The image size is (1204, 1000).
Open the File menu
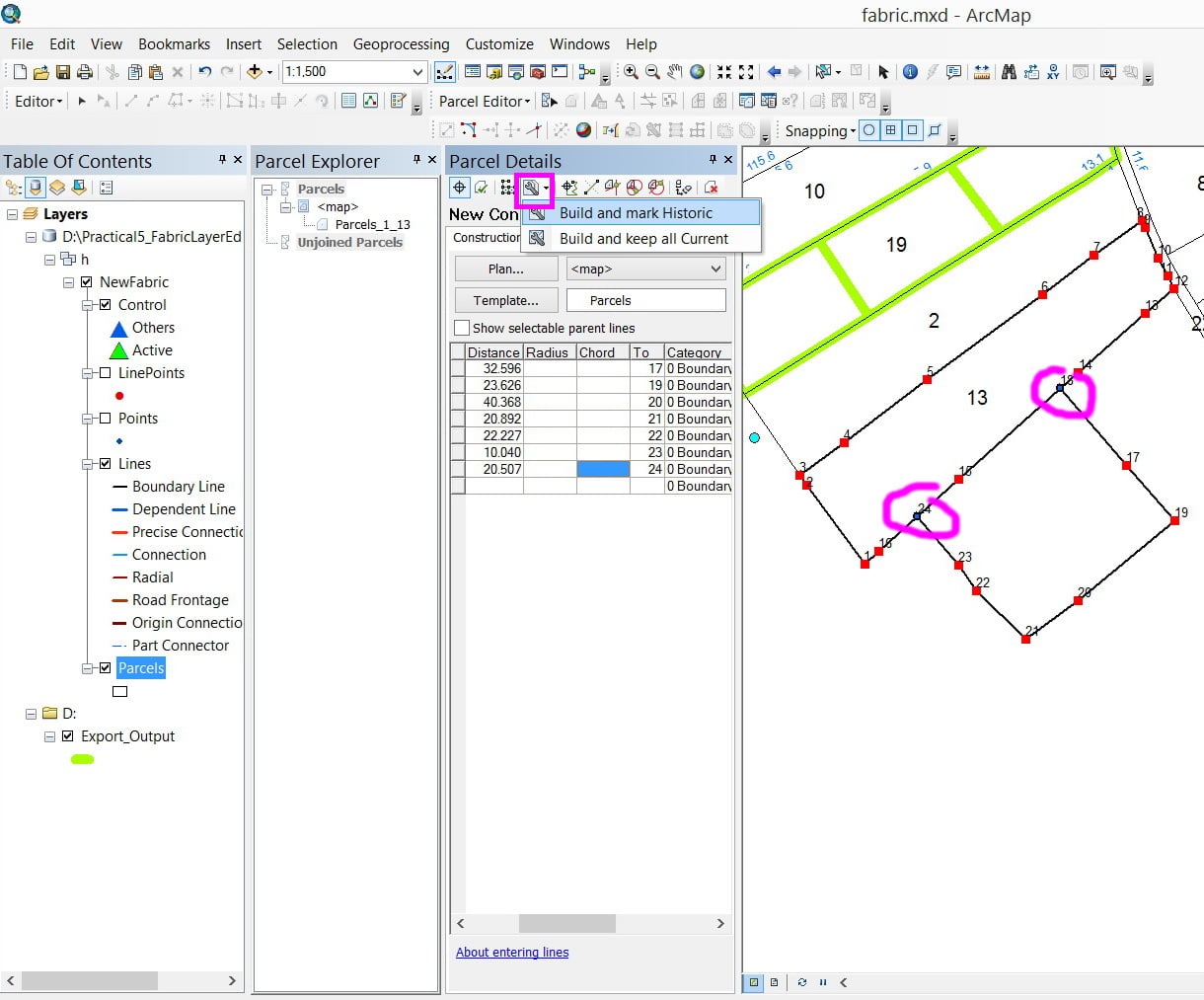[x=22, y=43]
